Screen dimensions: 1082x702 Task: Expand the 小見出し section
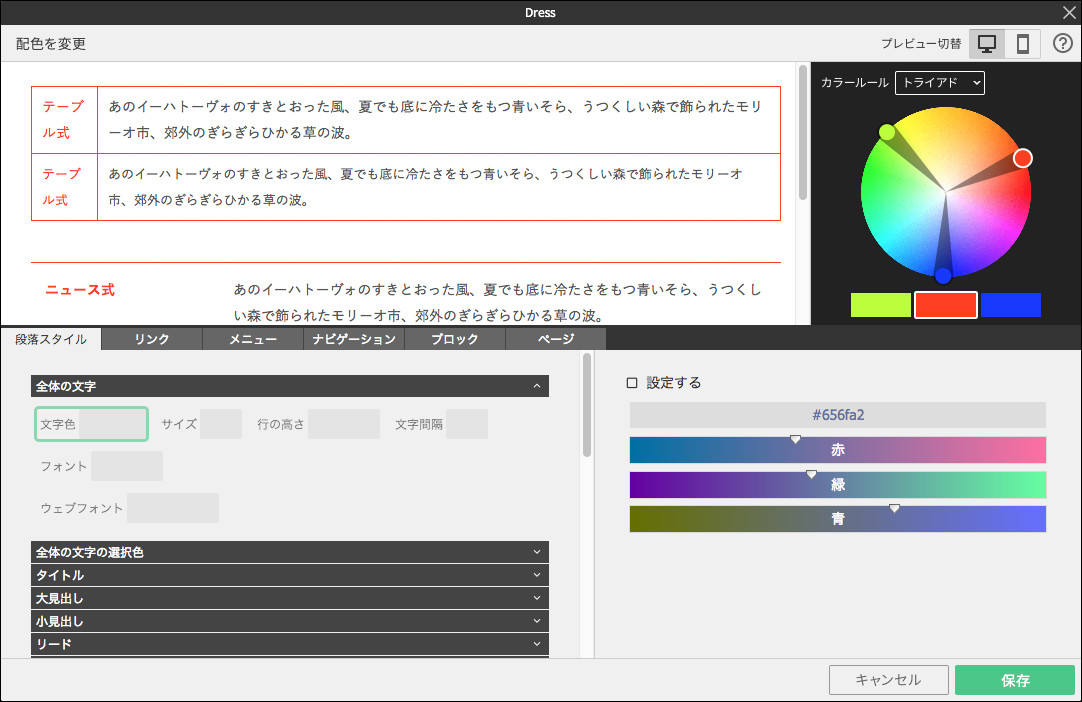(290, 621)
